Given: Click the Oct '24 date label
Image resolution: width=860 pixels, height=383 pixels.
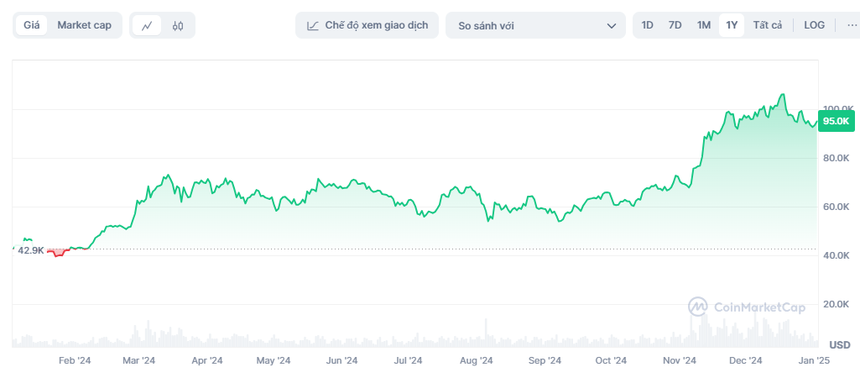Looking at the screenshot, I should tap(611, 361).
